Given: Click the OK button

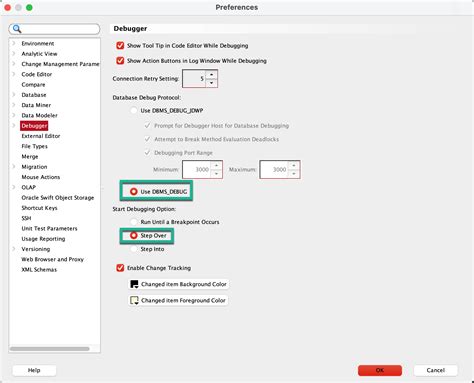Looking at the screenshot, I should [x=380, y=370].
